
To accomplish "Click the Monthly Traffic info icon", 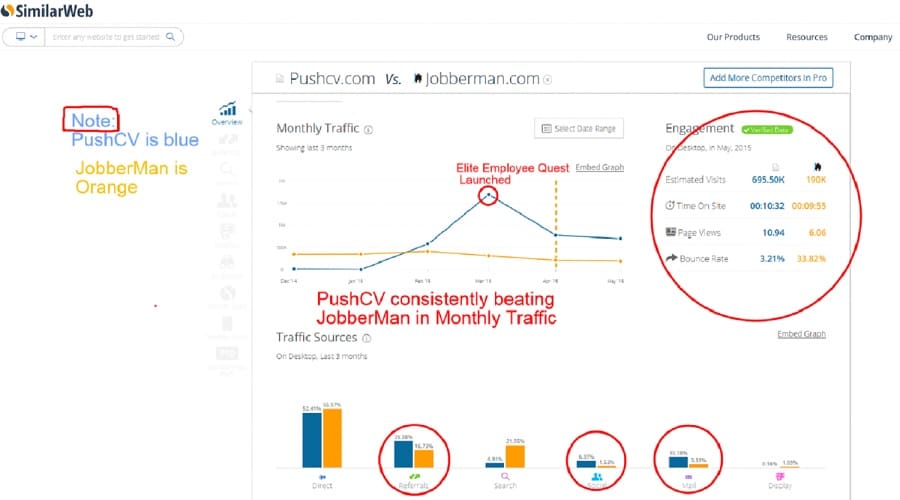I will click(368, 130).
